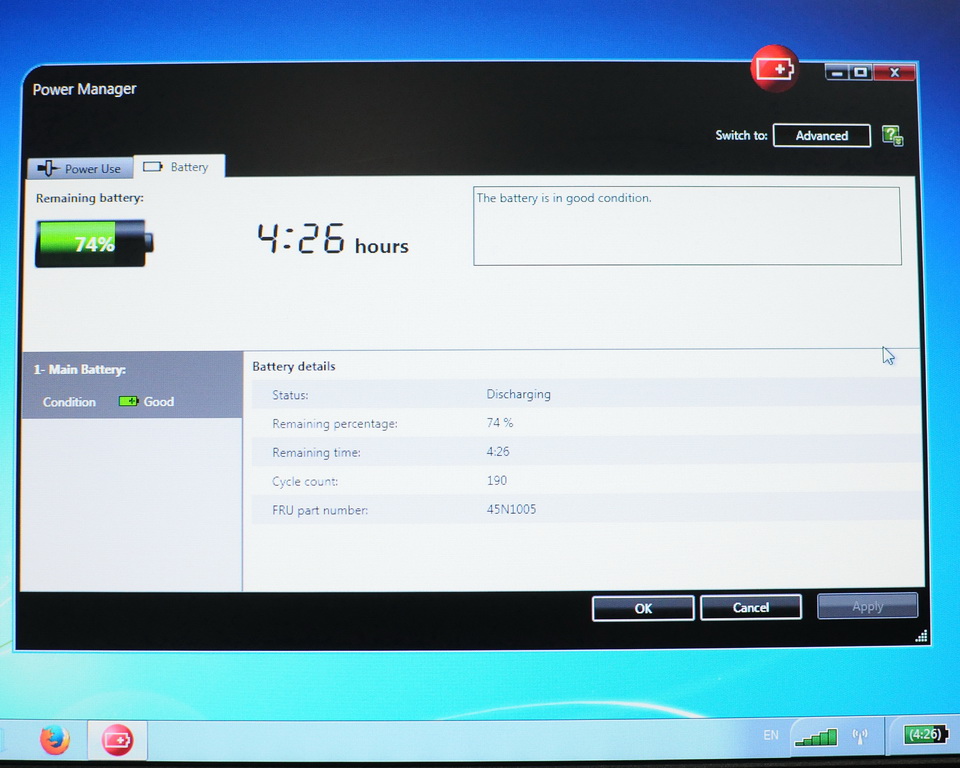Click the Advanced mode button
Image resolution: width=960 pixels, height=768 pixels.
pos(822,135)
